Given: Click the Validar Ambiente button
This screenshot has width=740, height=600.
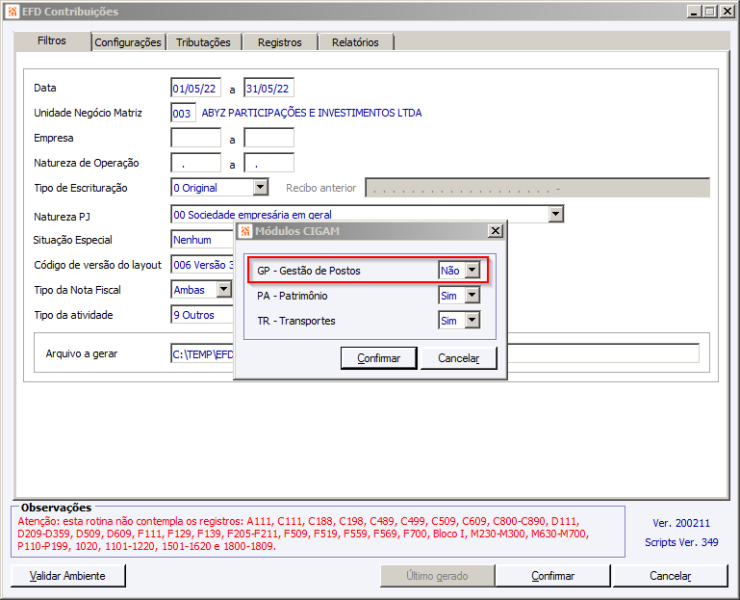Looking at the screenshot, I should click(68, 576).
